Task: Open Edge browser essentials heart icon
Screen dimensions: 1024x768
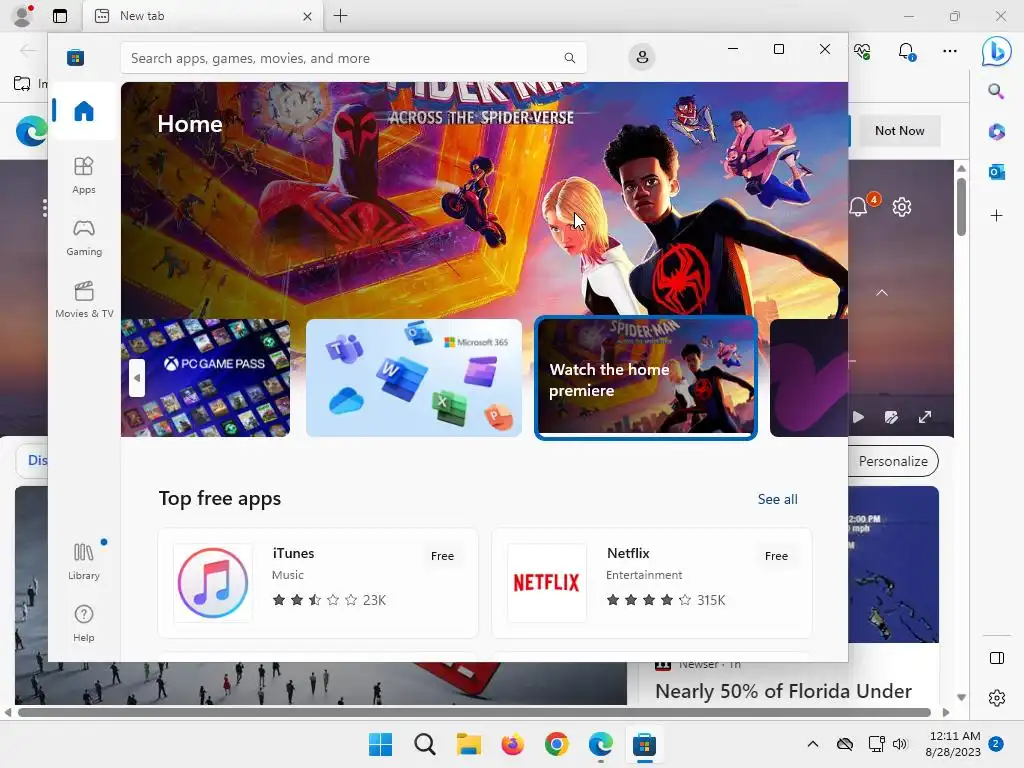Action: coord(862,51)
